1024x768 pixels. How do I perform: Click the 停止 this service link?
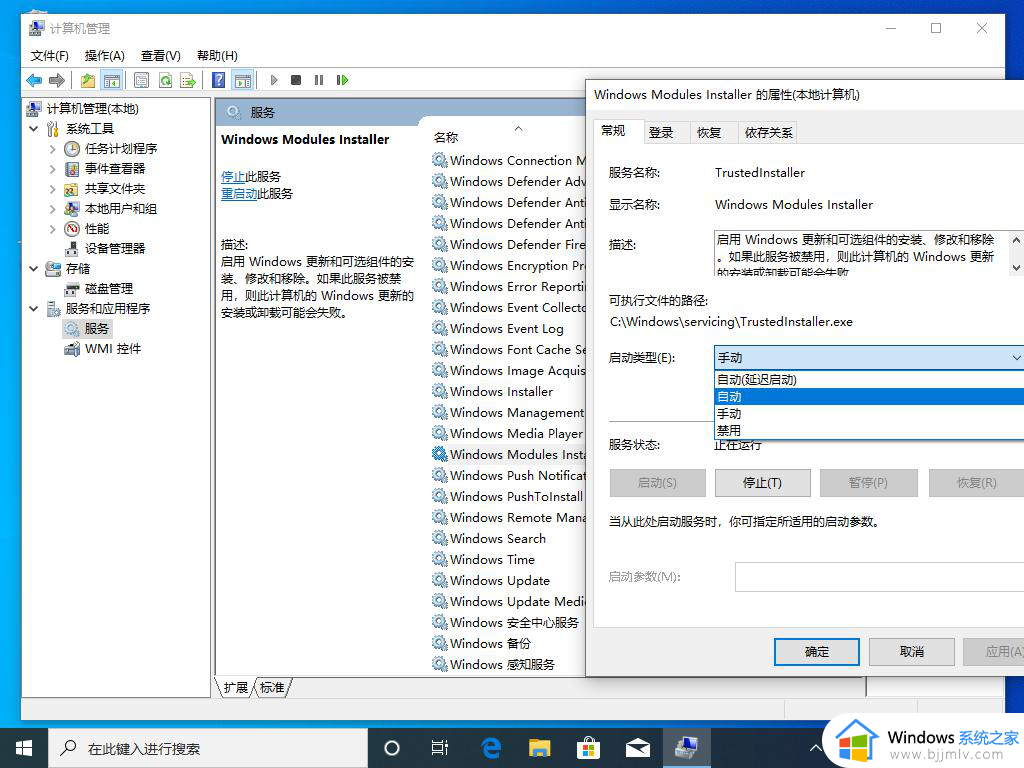click(x=233, y=177)
